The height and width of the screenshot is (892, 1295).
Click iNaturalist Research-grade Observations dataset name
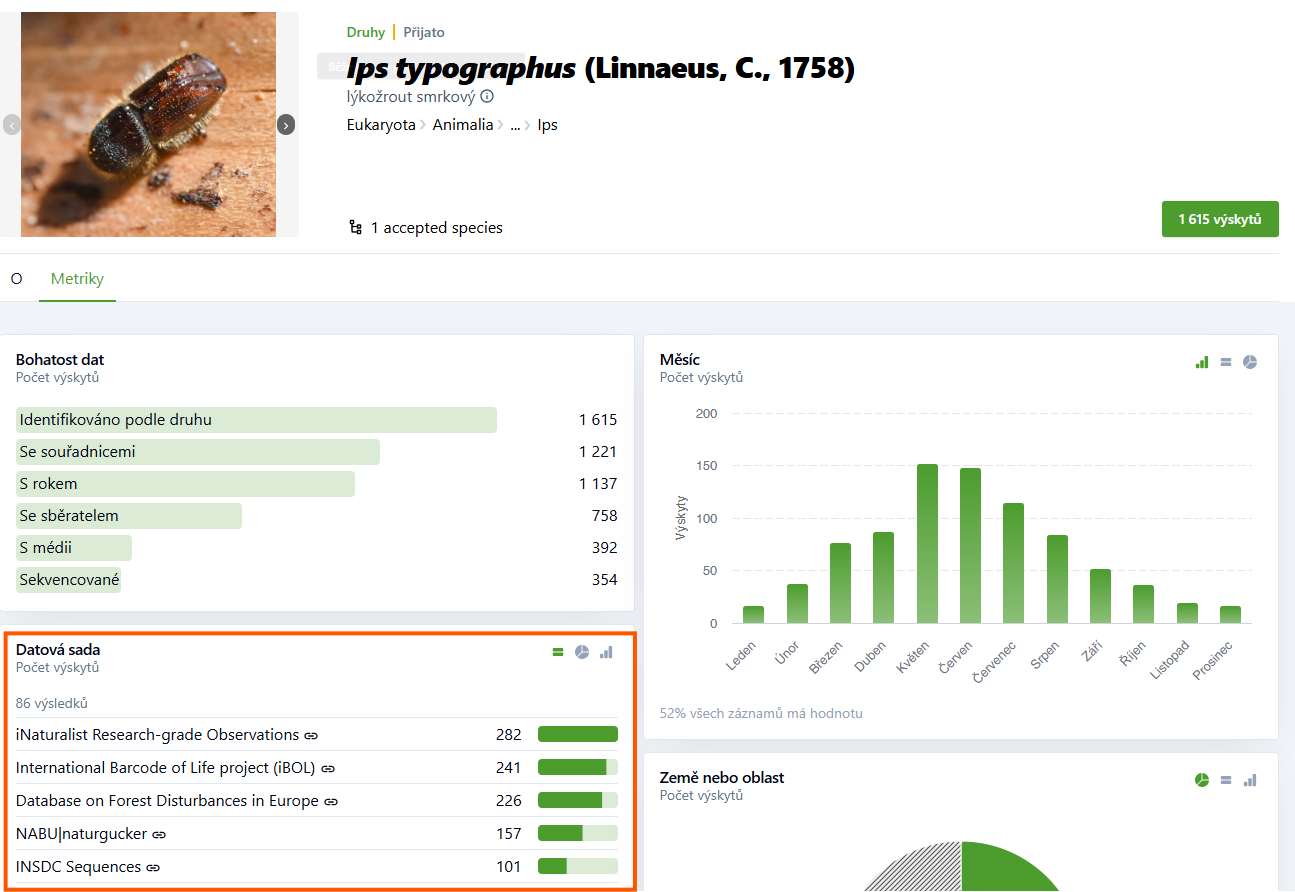[158, 735]
